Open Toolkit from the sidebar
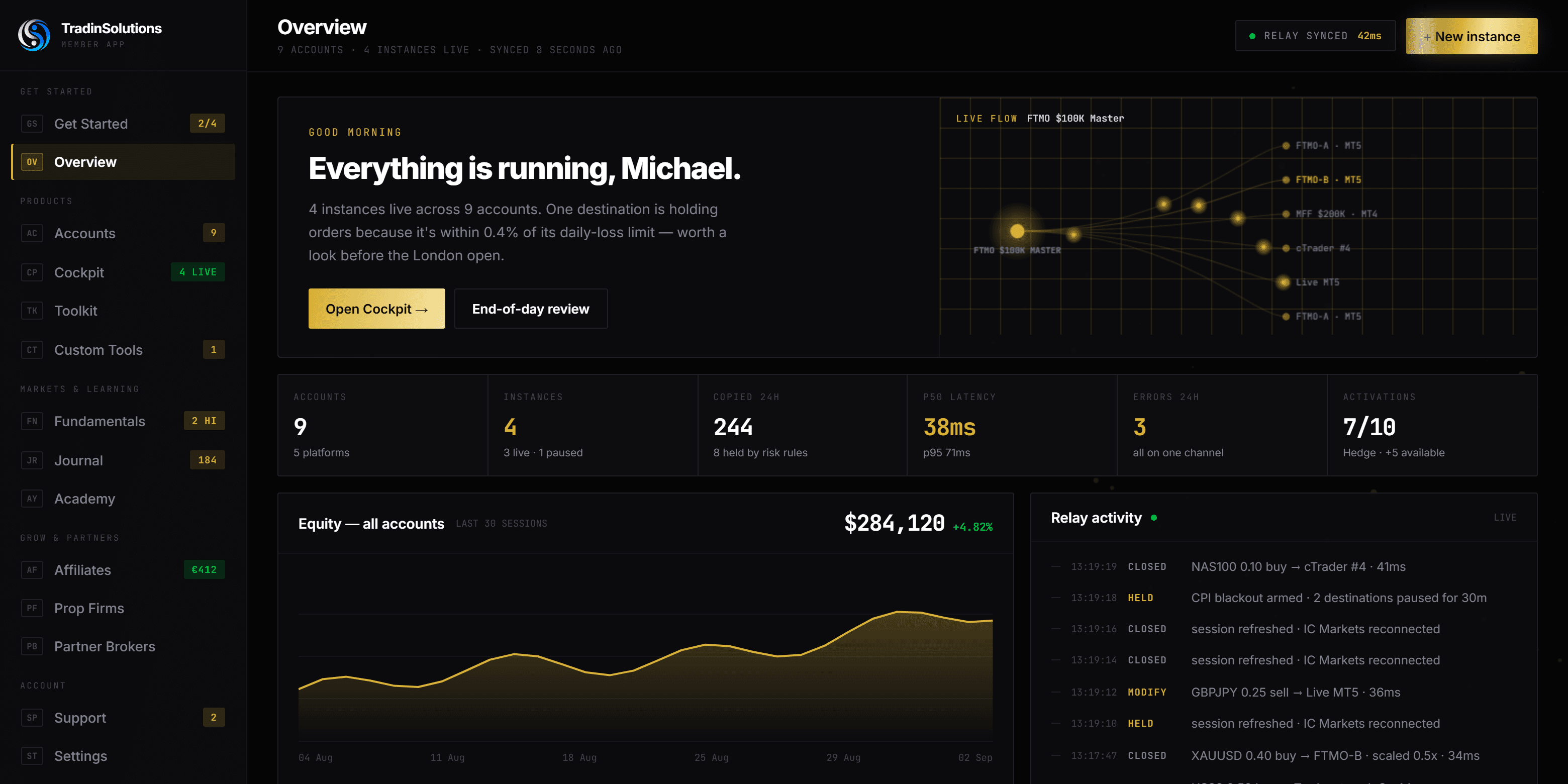The width and height of the screenshot is (1568, 784). (123, 311)
